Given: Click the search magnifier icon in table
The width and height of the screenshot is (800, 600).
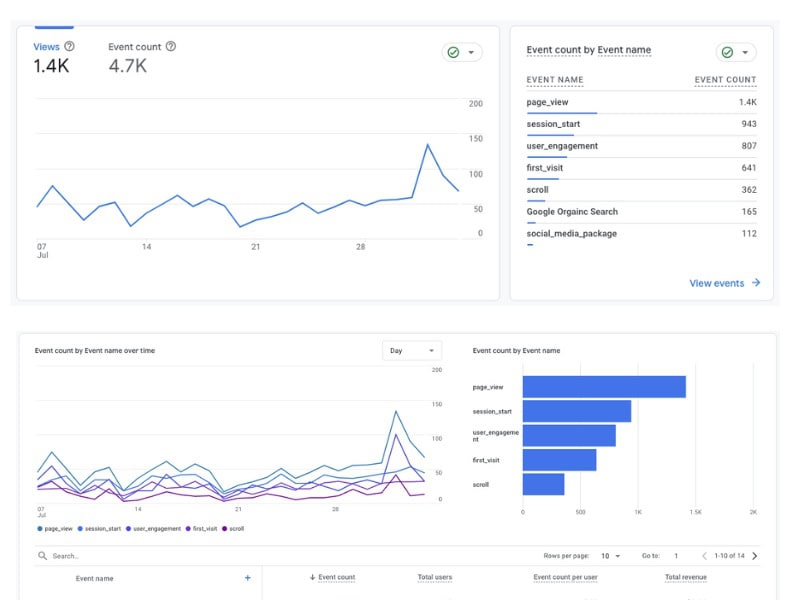Looking at the screenshot, I should pyautogui.click(x=42, y=556).
